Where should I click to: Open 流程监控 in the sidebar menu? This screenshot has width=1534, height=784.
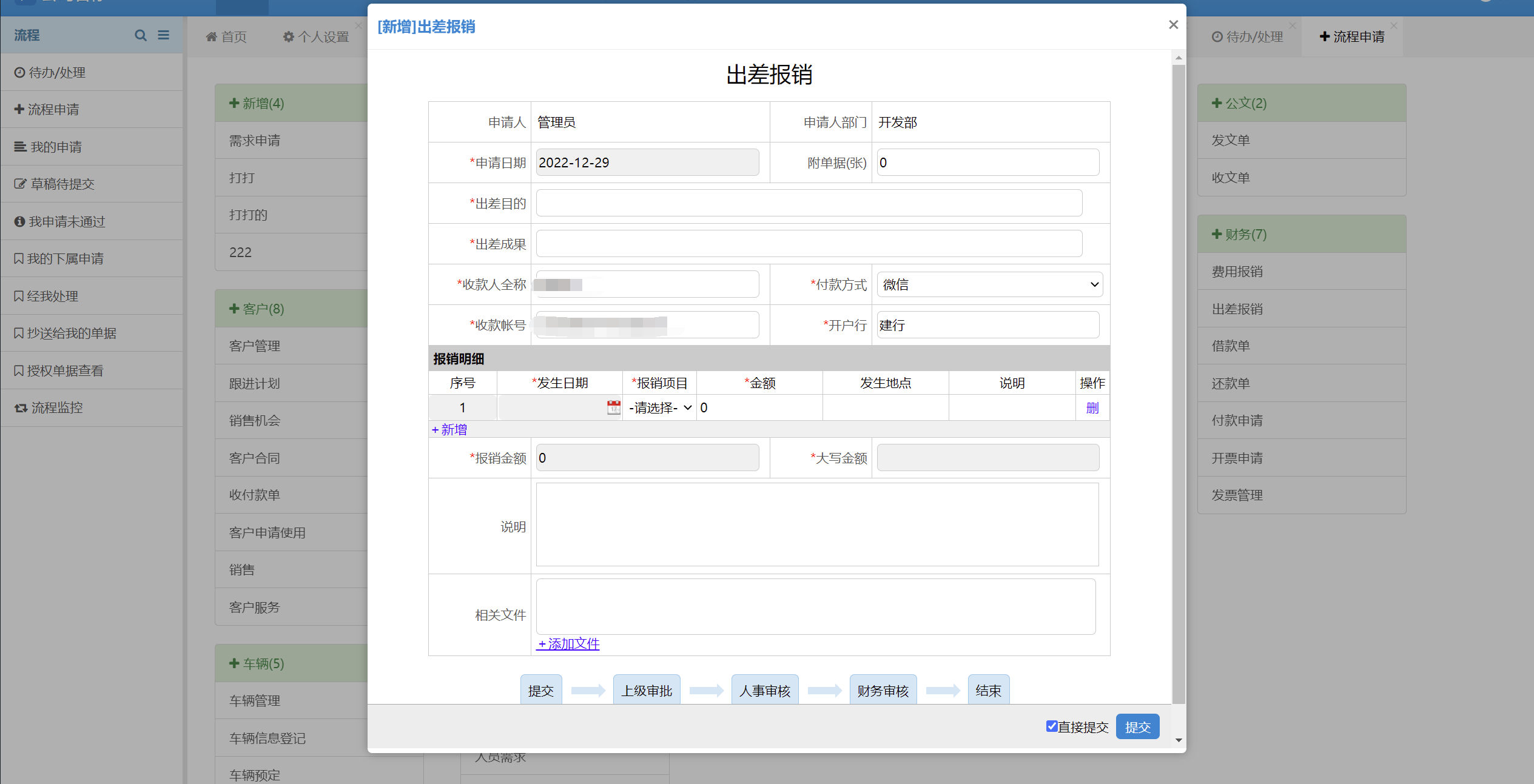[x=92, y=408]
